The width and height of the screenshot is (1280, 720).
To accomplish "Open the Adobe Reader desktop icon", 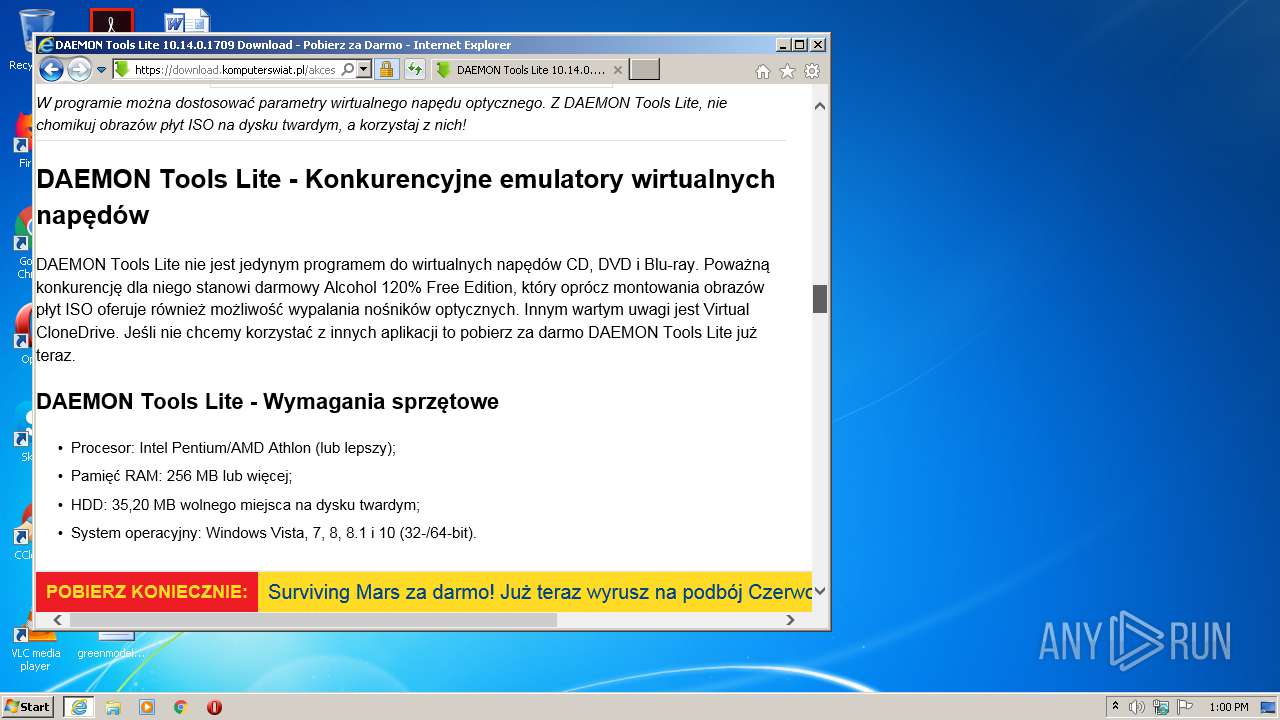I will tap(111, 20).
